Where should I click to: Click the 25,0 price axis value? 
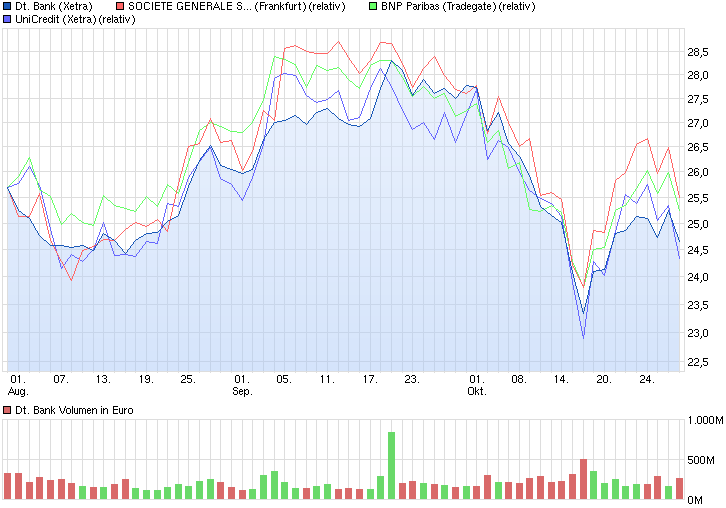pos(698,224)
